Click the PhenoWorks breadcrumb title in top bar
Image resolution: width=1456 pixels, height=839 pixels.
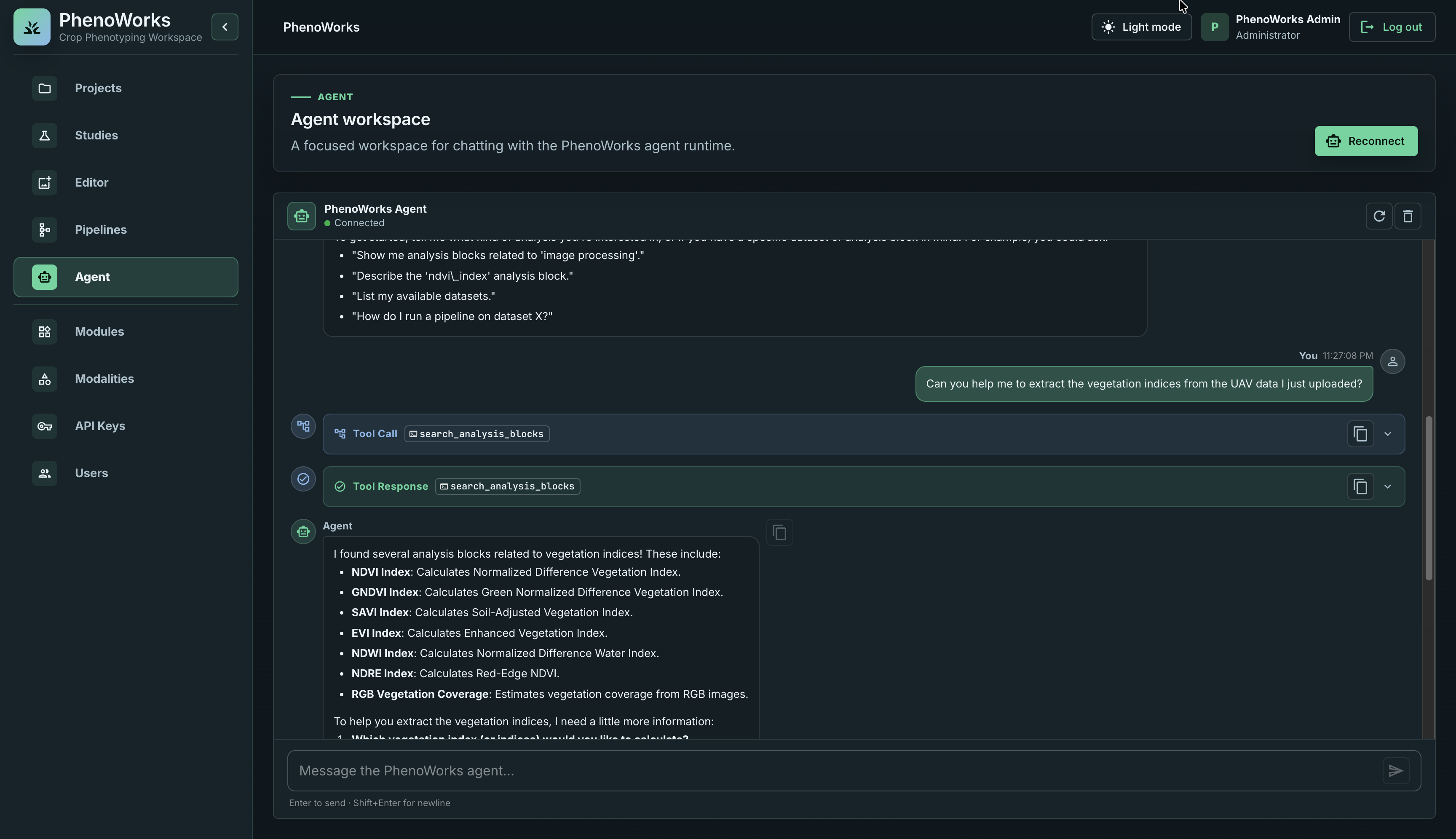[x=321, y=27]
